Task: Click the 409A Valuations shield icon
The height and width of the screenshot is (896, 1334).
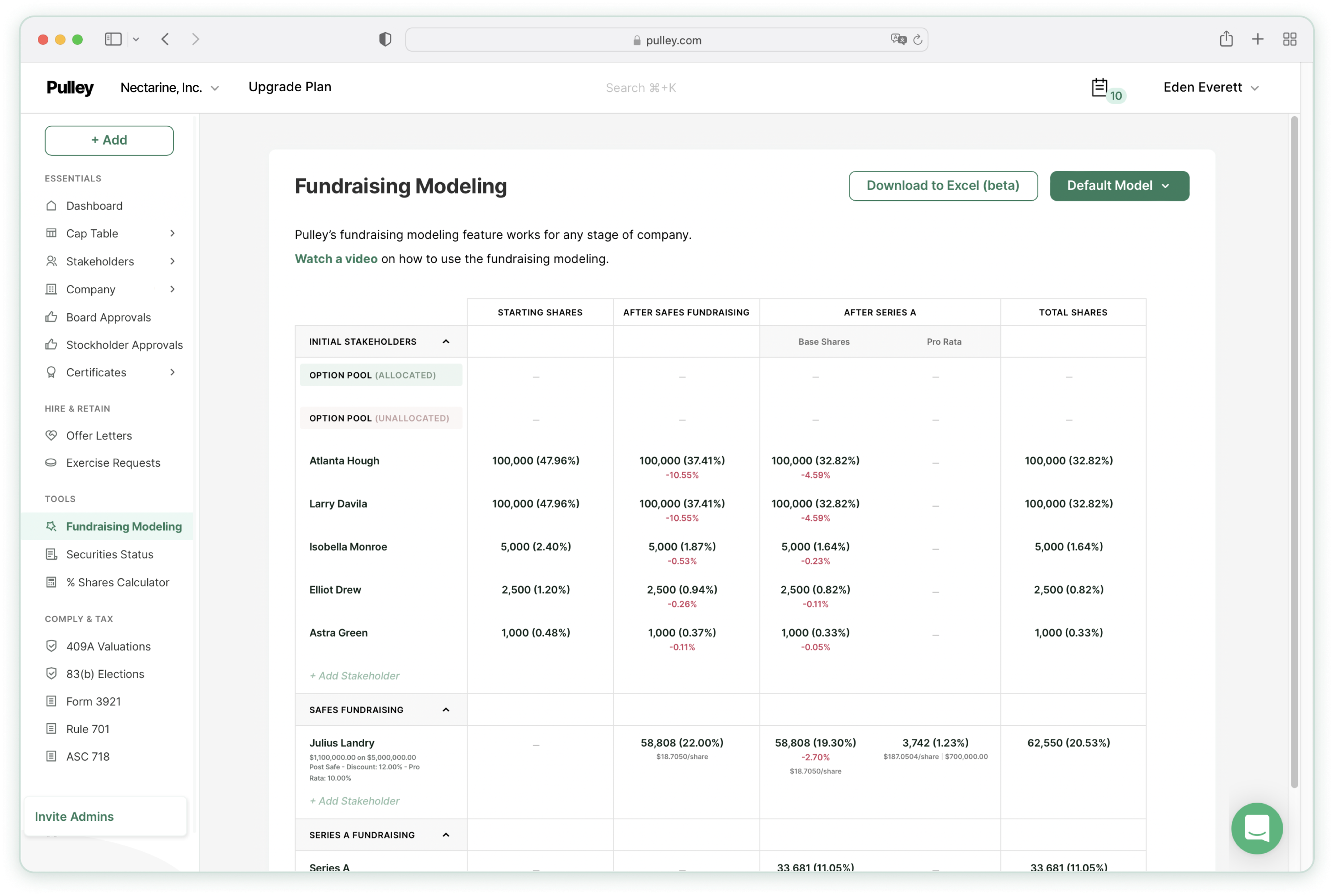Action: point(51,646)
